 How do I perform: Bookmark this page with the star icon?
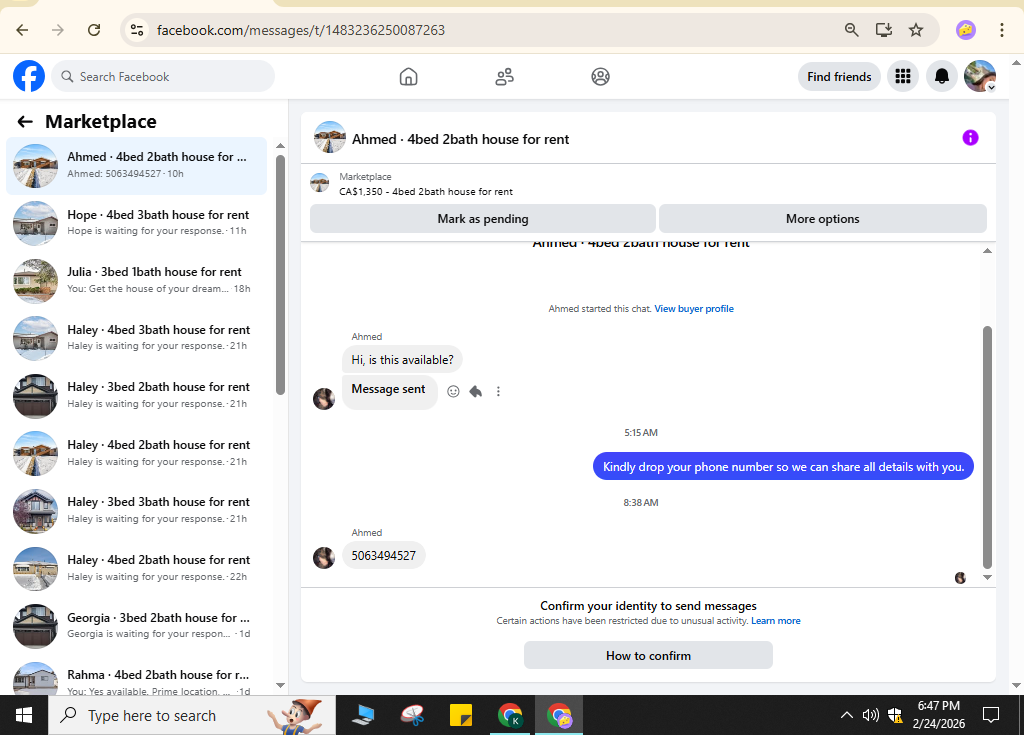pos(916,30)
